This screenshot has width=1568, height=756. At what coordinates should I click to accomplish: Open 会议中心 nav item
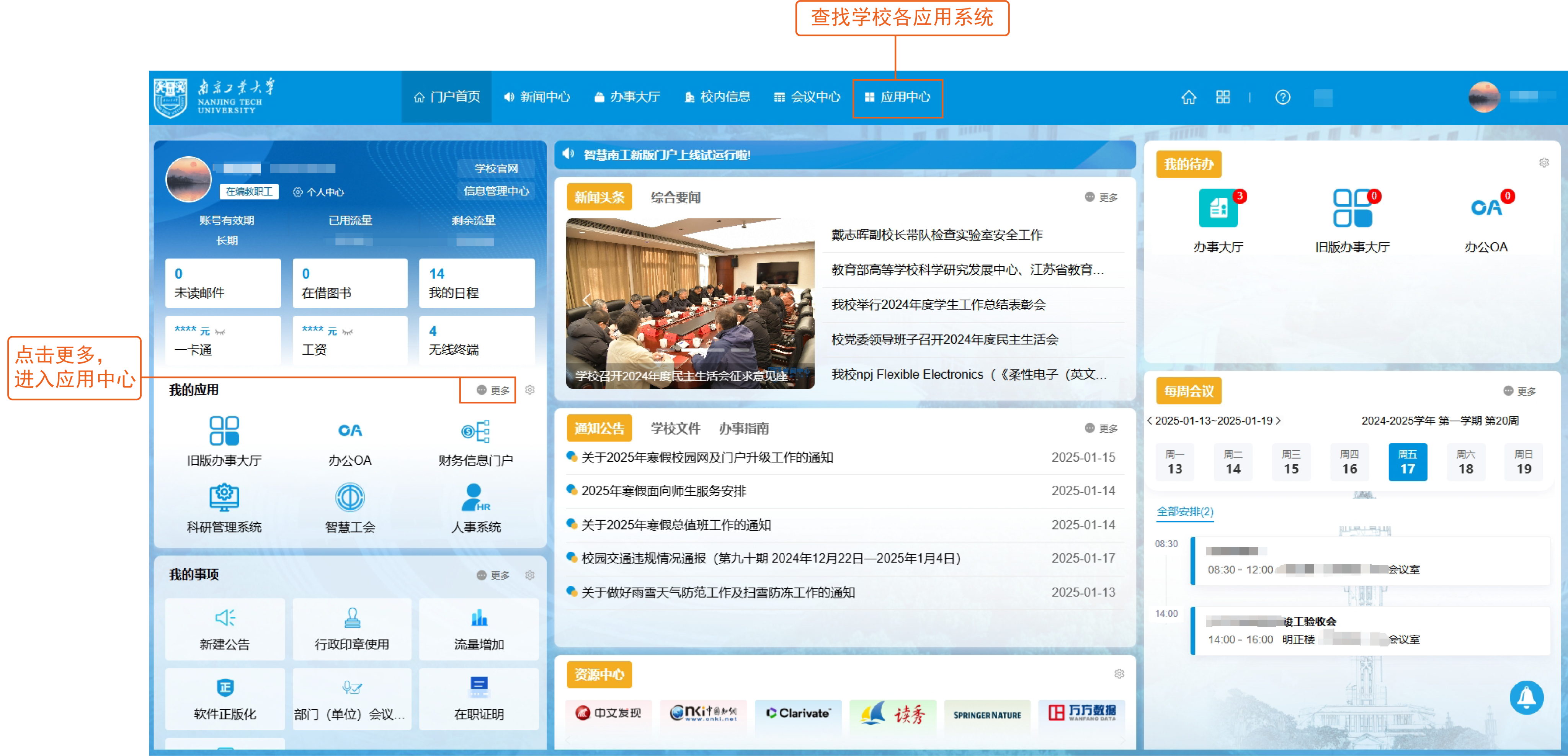pyautogui.click(x=807, y=97)
